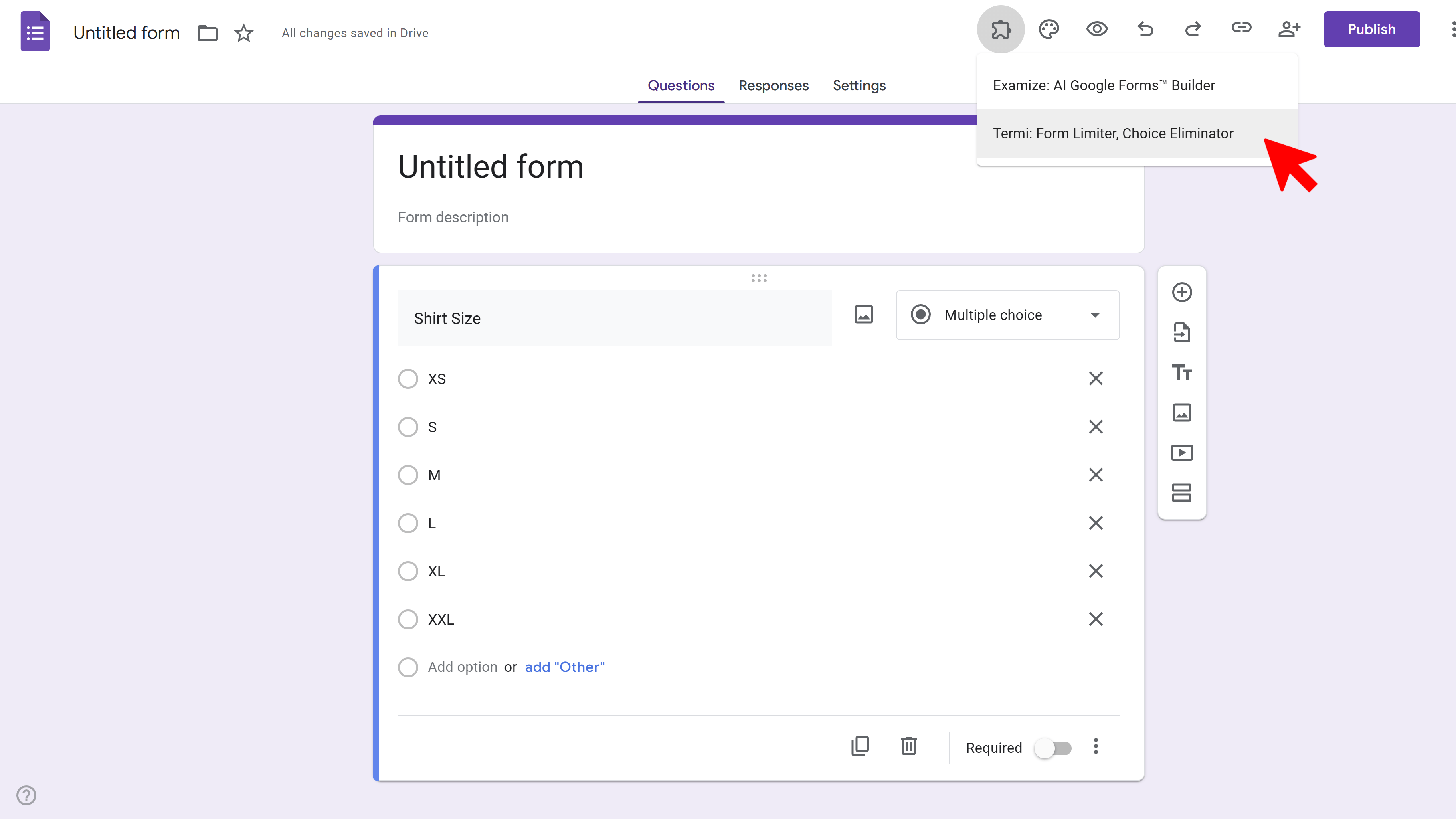Open the Multiple choice question type dropdown

[x=1007, y=315]
